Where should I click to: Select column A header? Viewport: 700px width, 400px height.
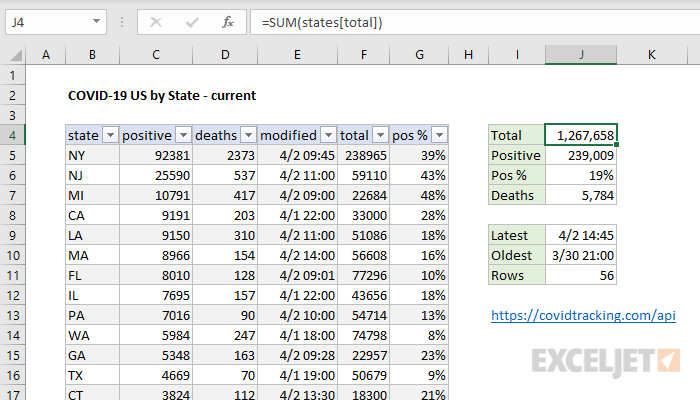pyautogui.click(x=46, y=55)
